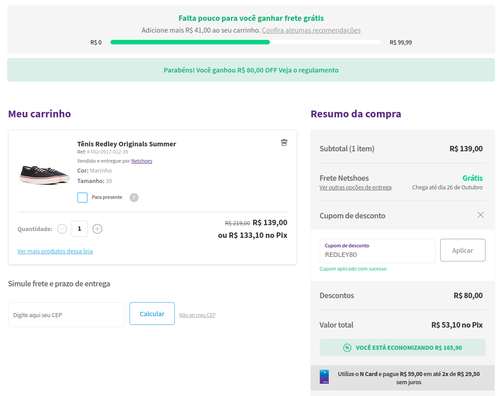This screenshot has width=500, height=396.
Task: Click the Tamanho: 39 text
Action: pyautogui.click(x=95, y=181)
